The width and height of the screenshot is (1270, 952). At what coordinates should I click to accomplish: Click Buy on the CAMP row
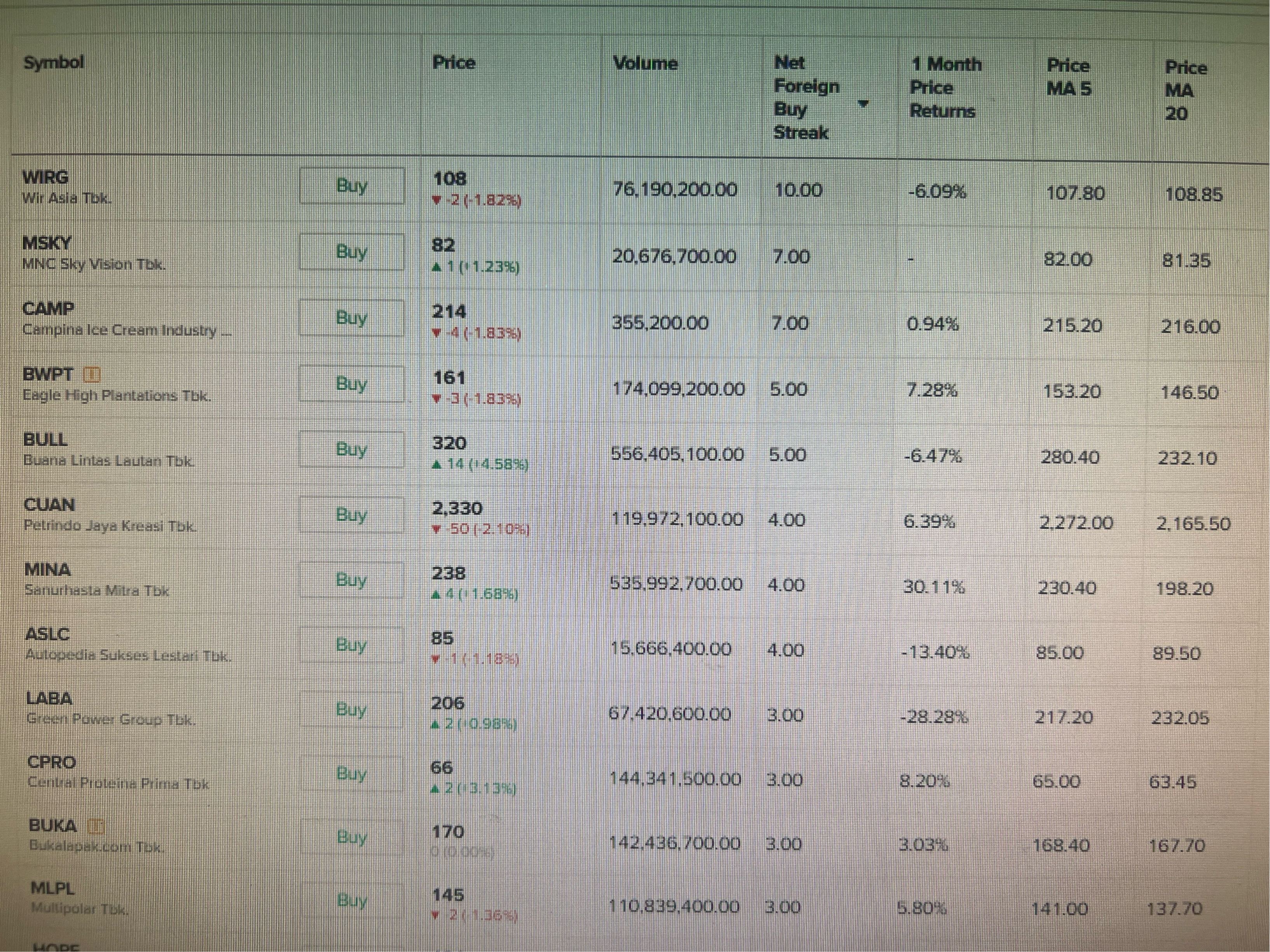click(351, 317)
